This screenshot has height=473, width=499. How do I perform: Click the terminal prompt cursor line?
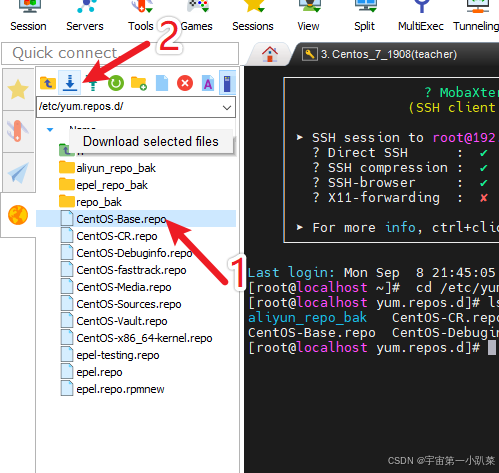click(x=372, y=348)
